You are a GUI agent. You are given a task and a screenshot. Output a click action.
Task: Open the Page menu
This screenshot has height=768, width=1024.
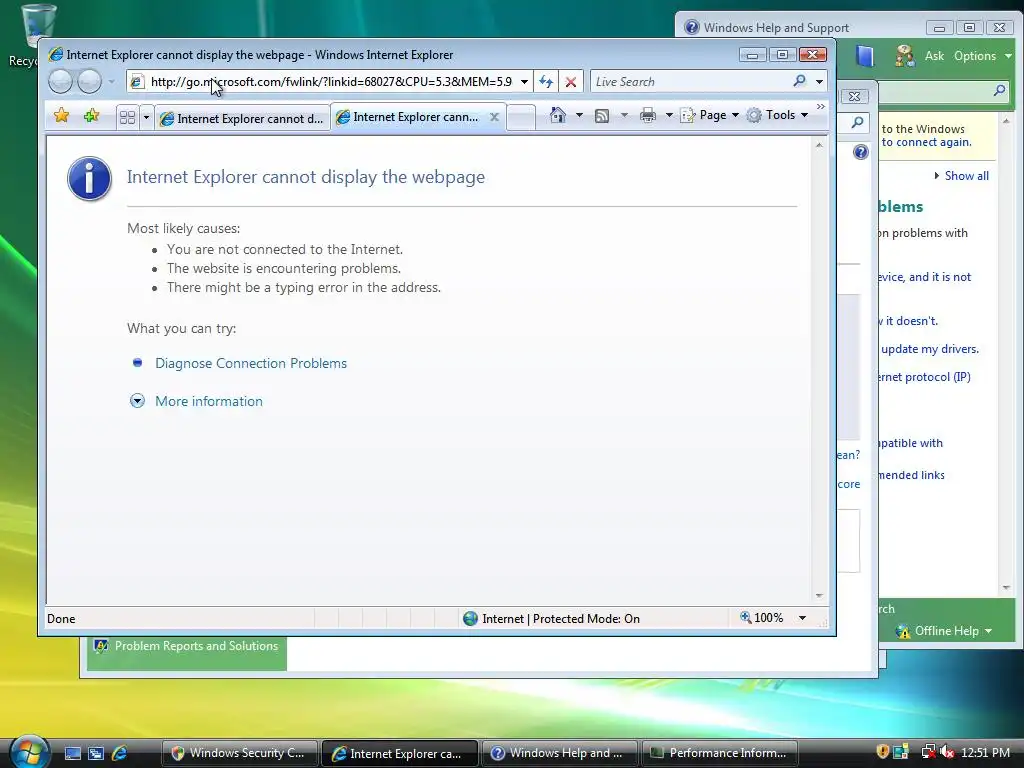[x=710, y=116]
